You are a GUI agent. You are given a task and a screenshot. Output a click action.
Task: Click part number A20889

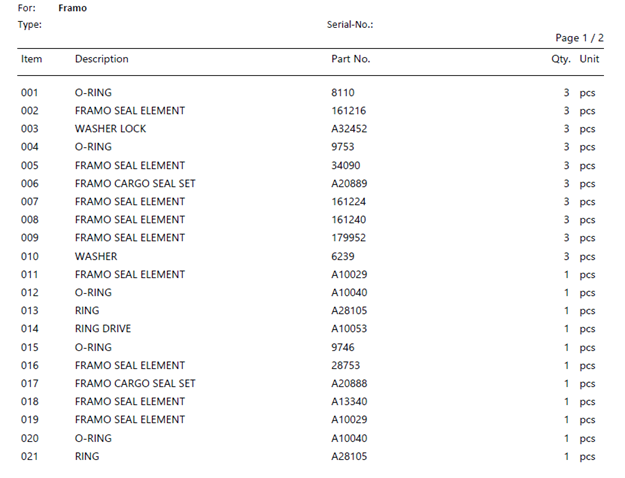pyautogui.click(x=348, y=184)
